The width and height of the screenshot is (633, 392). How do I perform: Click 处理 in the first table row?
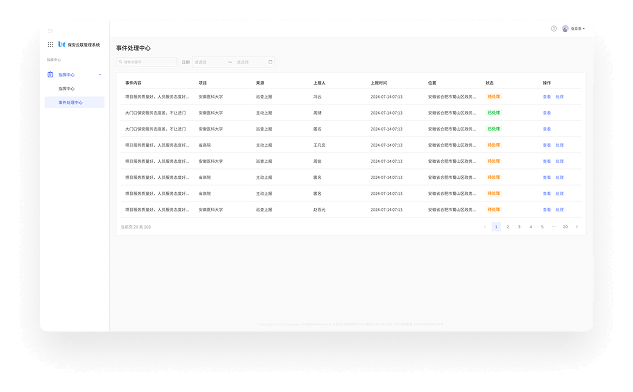[x=560, y=97]
